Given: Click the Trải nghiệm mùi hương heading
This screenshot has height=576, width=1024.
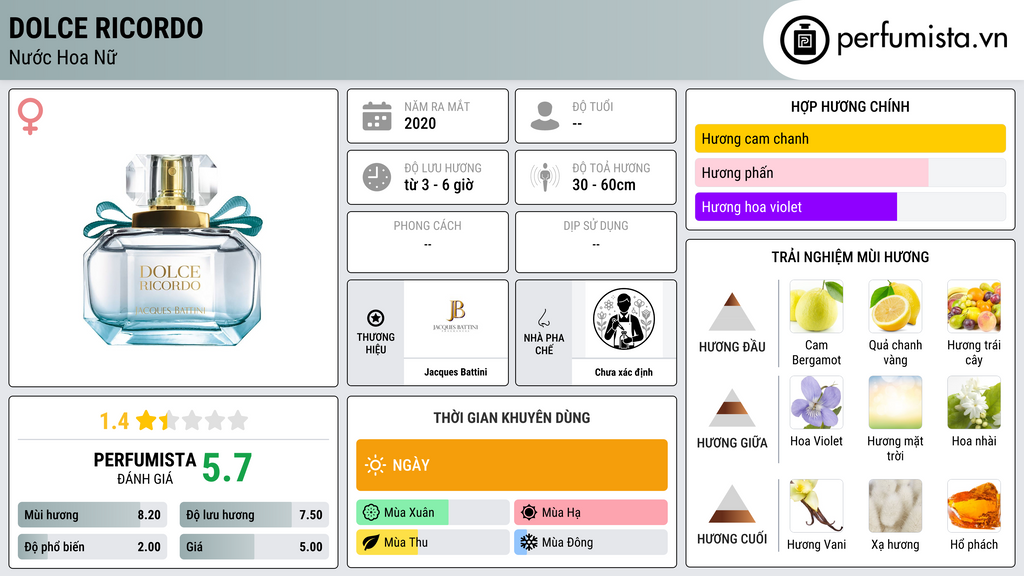Looking at the screenshot, I should pyautogui.click(x=850, y=257).
